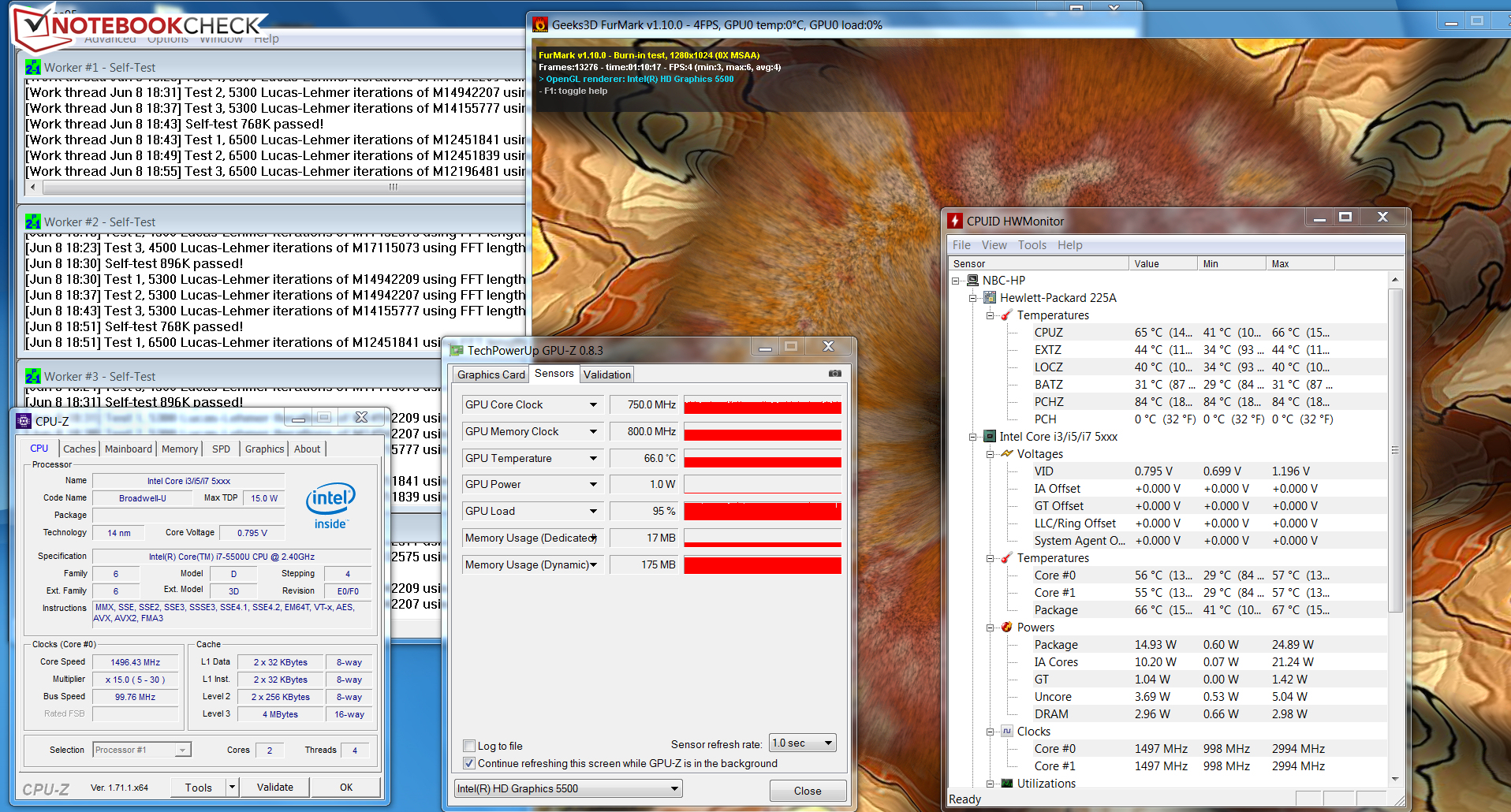Open the About tab in CPU-Z
This screenshot has width=1511, height=812.
pos(308,449)
